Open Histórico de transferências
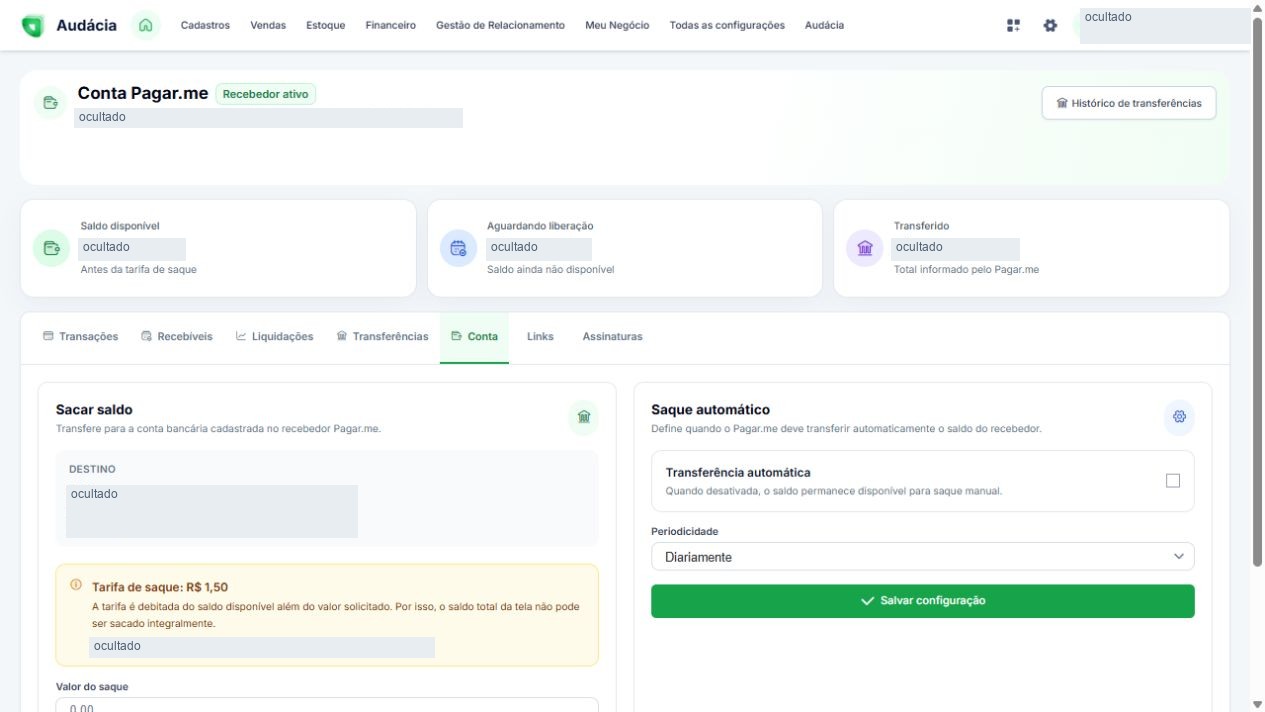 pos(1129,103)
